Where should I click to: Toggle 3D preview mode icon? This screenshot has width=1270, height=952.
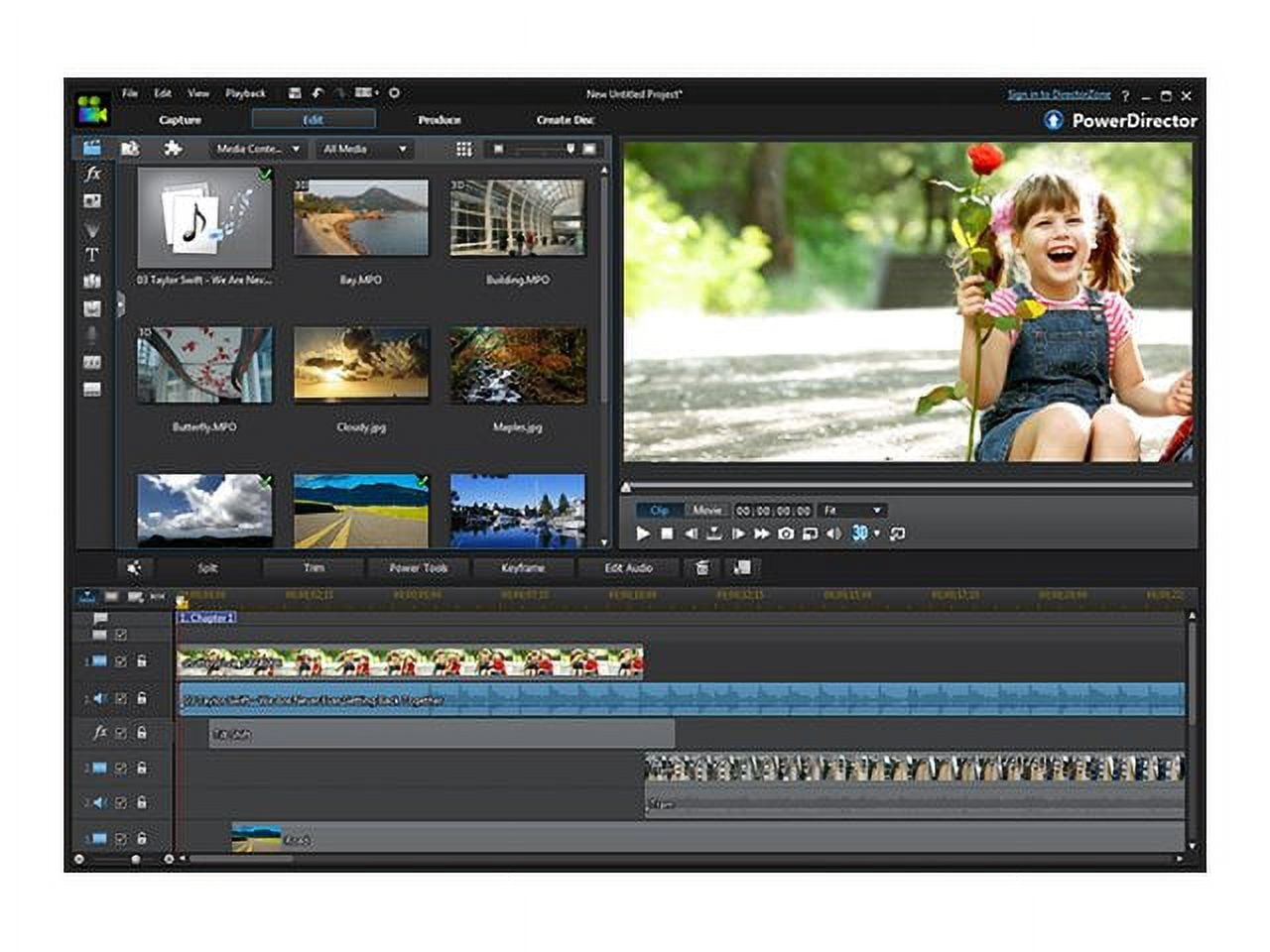[859, 534]
